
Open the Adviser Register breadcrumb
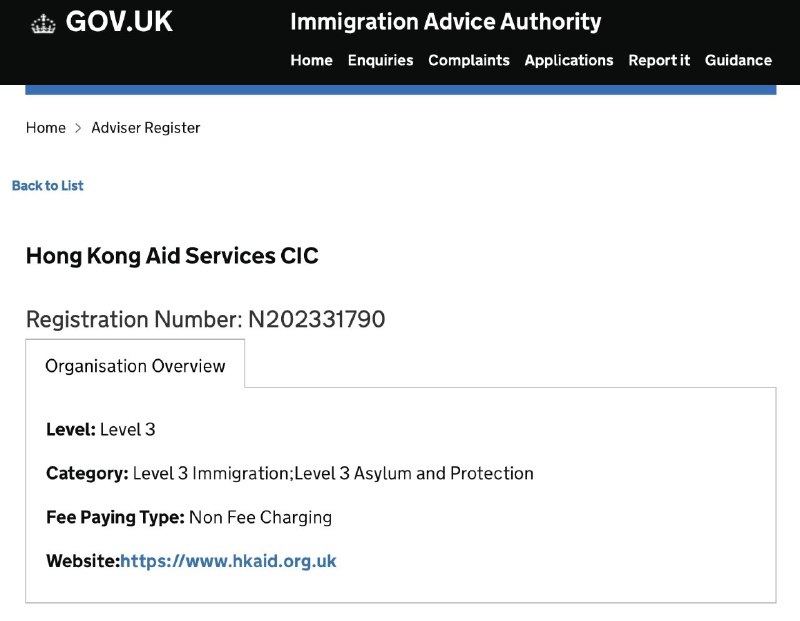145,128
